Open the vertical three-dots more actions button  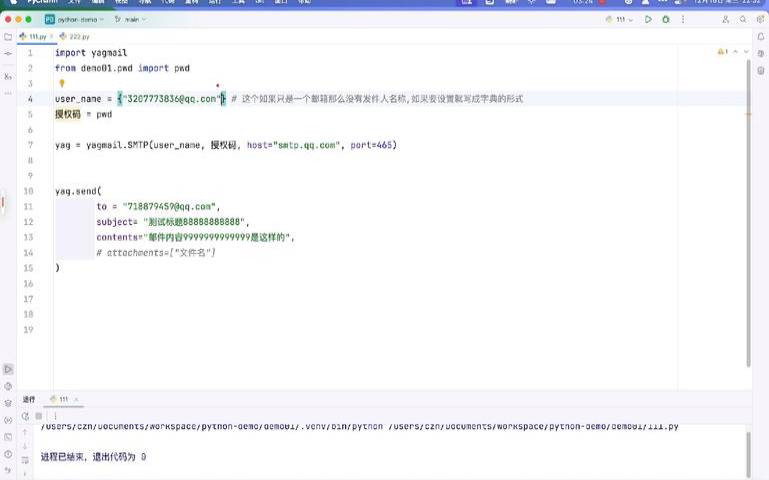(683, 20)
